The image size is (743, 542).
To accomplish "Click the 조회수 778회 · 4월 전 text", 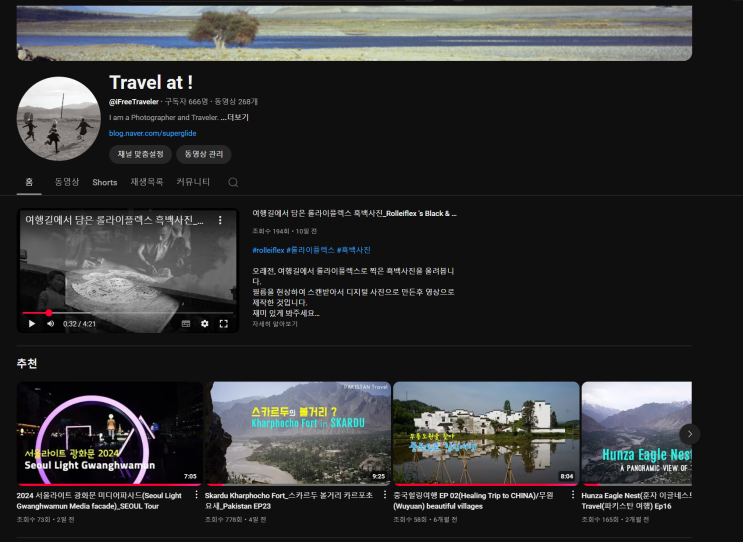I will click(x=236, y=519).
